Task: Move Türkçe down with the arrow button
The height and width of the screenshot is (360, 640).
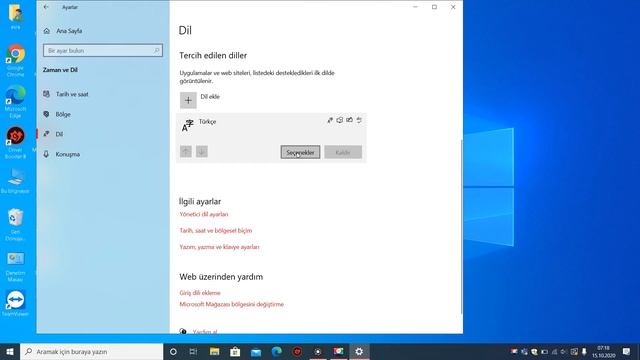Action: click(202, 151)
